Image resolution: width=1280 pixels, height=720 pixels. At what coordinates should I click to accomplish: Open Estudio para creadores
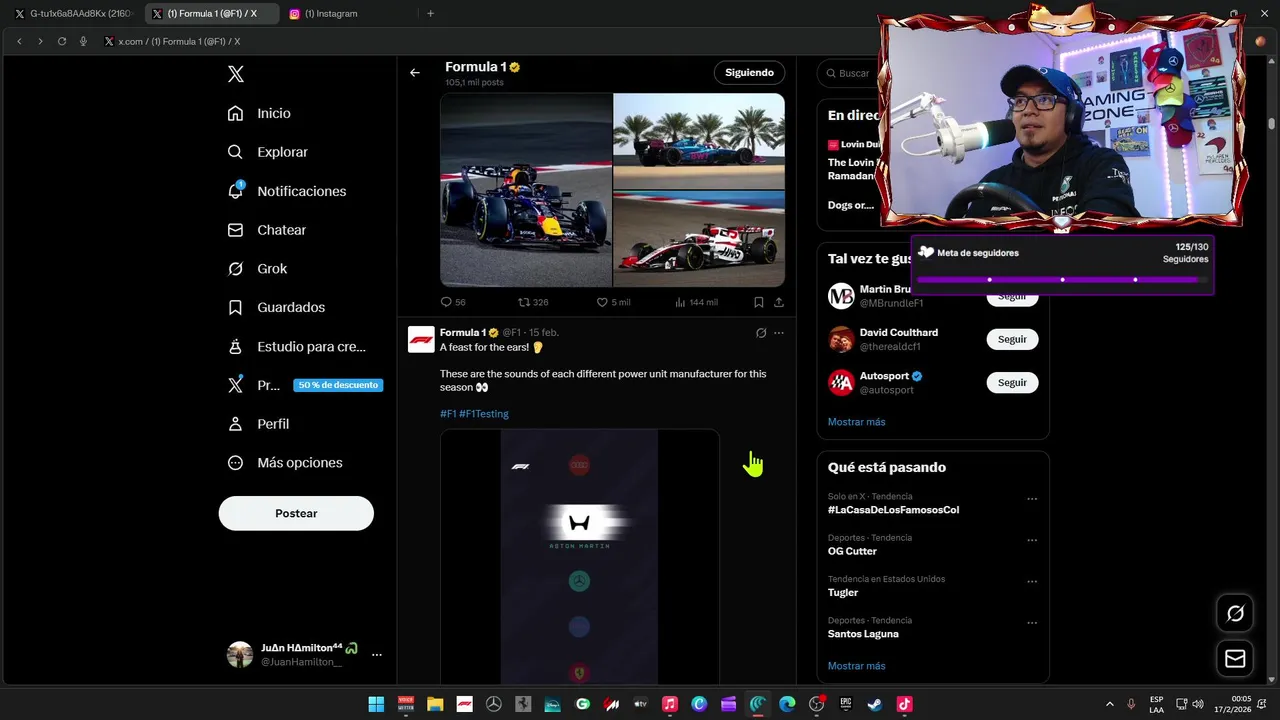[x=296, y=346]
